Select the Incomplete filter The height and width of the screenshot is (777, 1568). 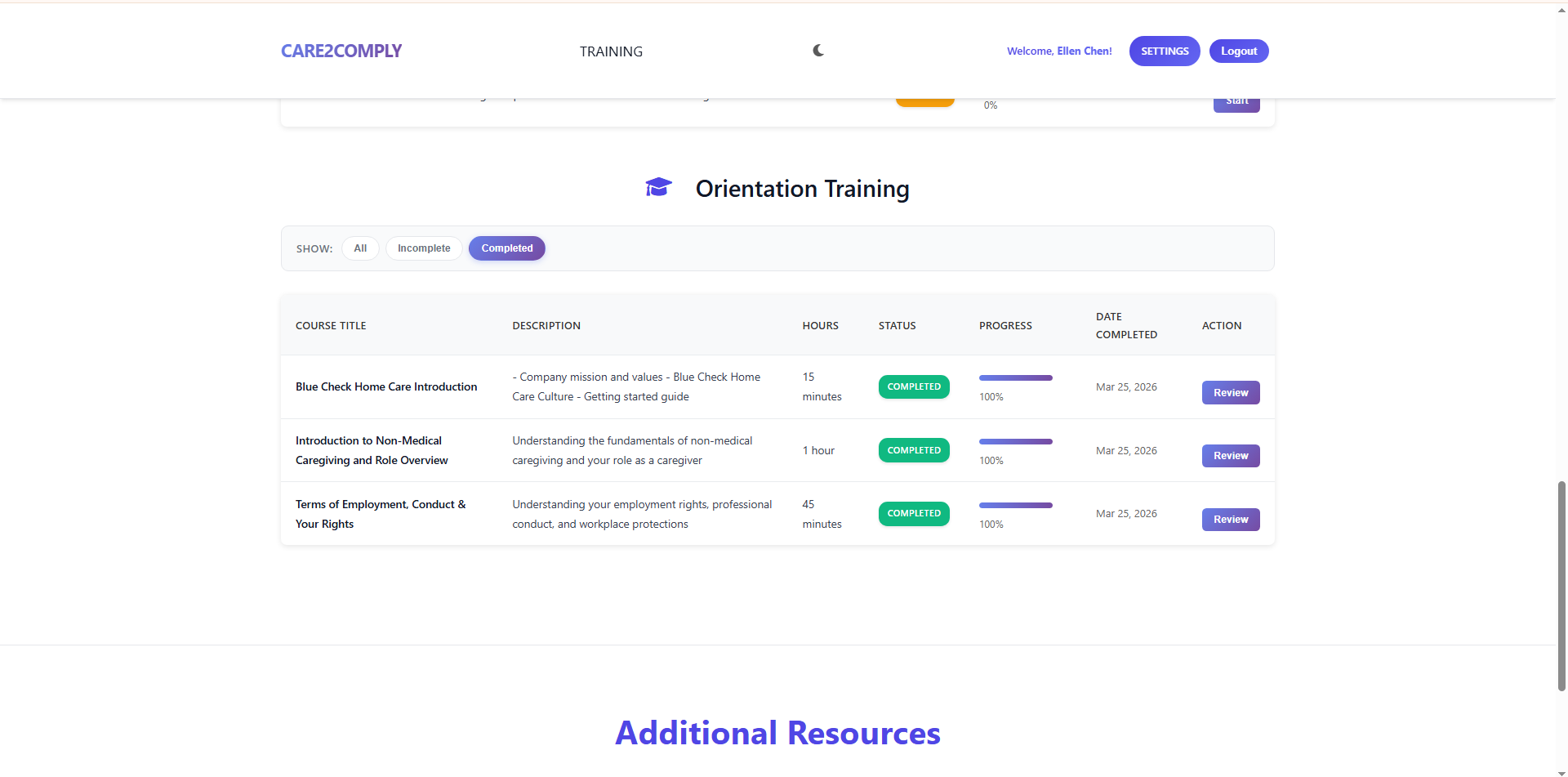click(423, 248)
